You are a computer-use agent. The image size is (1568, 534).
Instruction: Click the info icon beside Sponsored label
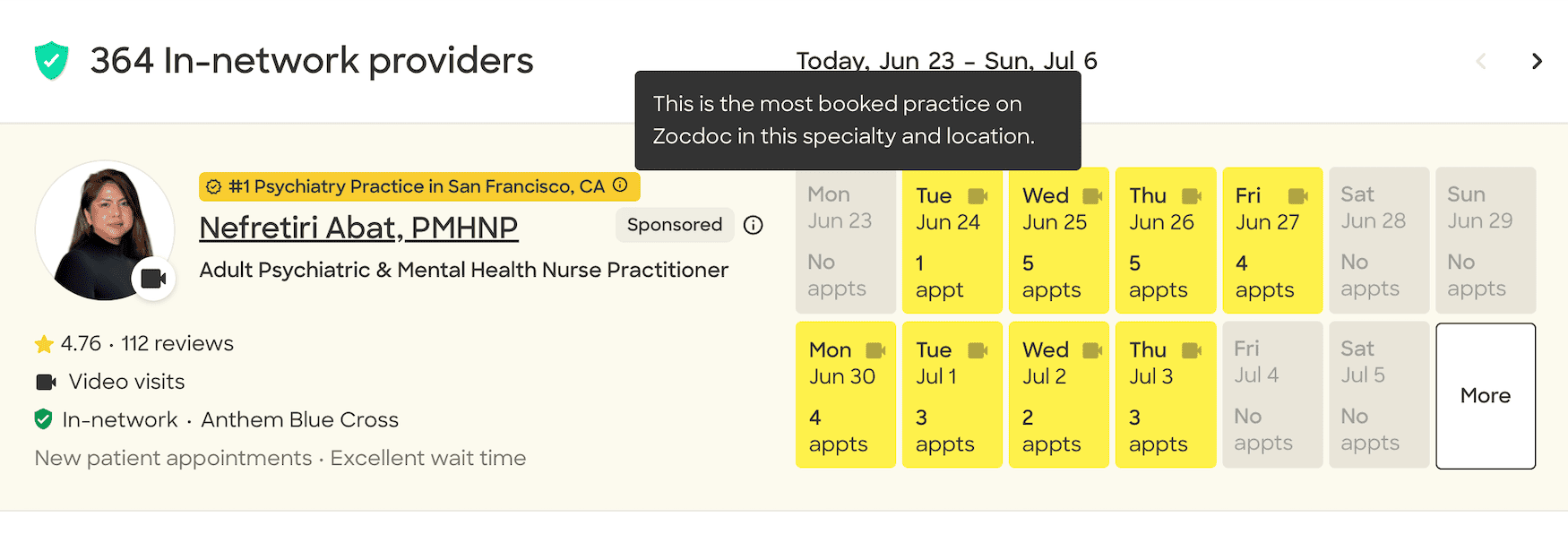pyautogui.click(x=754, y=225)
